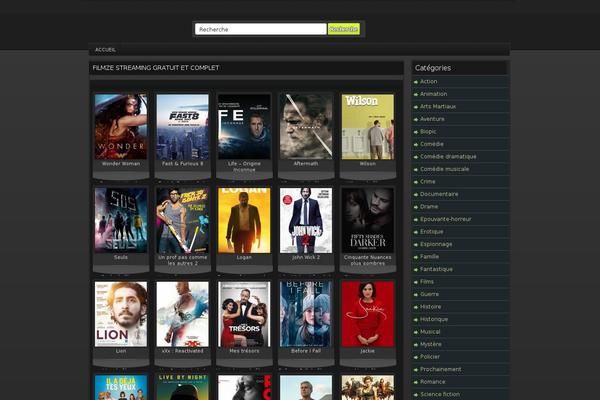The height and width of the screenshot is (400, 600).
Task: Open the Jackie movie poster
Action: pyautogui.click(x=367, y=314)
